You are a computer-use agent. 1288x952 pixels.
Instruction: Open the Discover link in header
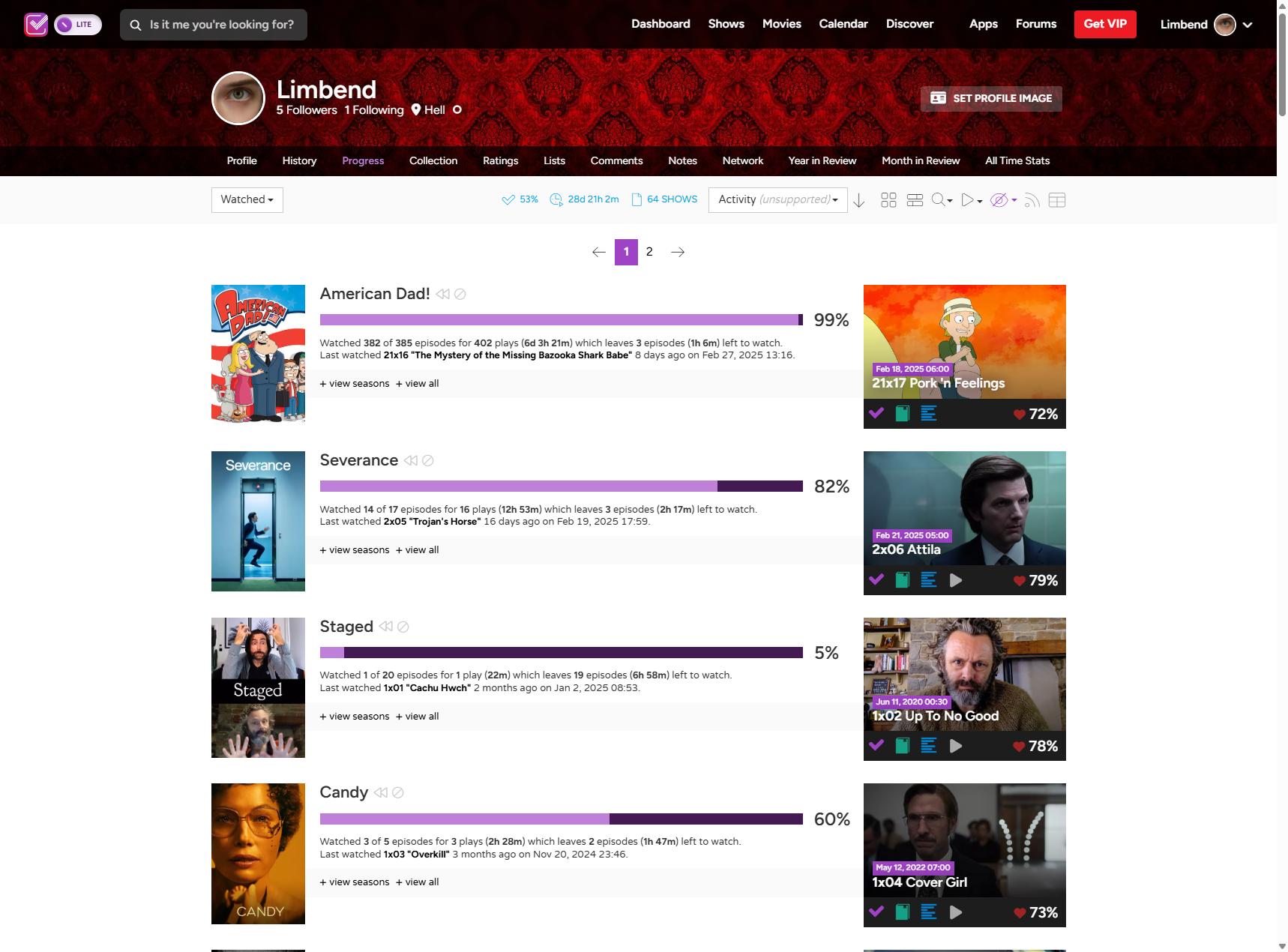click(909, 24)
